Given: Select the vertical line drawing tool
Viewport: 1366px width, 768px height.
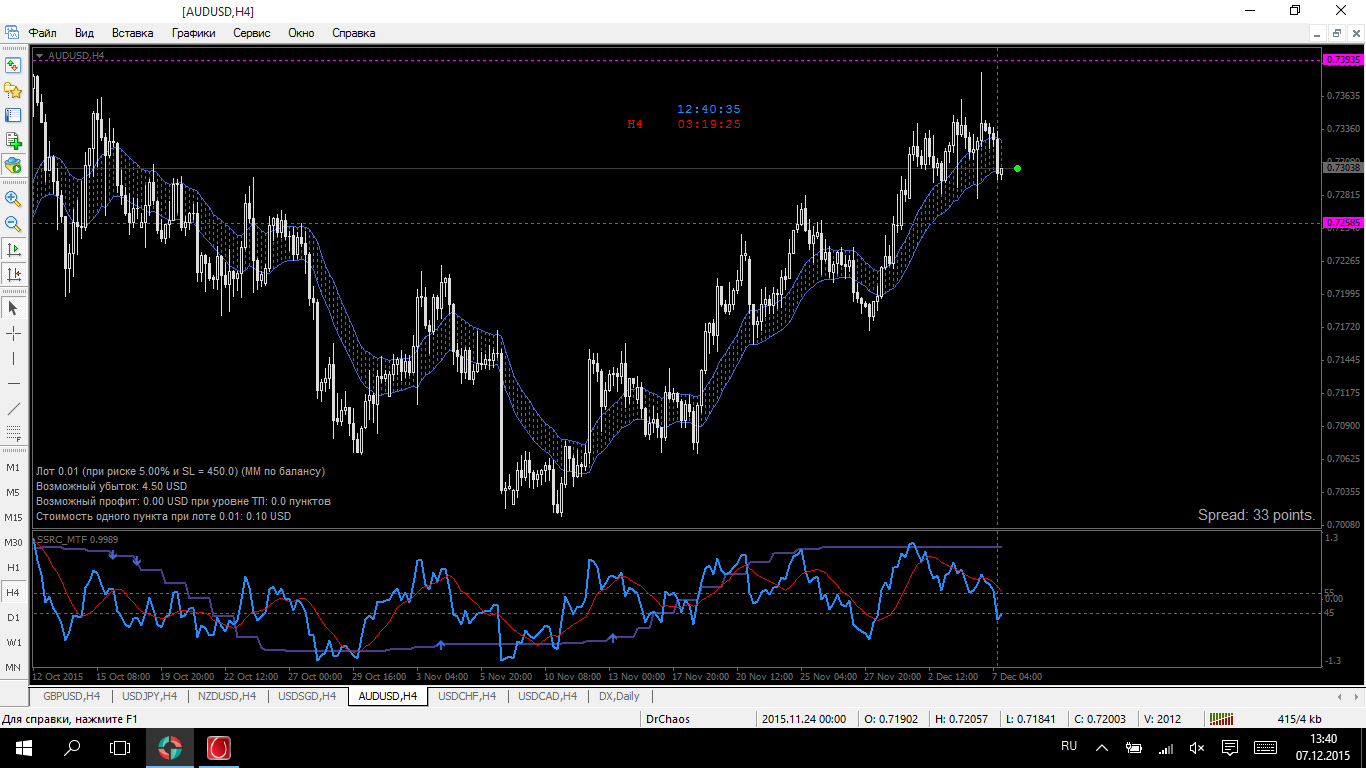Looking at the screenshot, I should click(x=13, y=358).
